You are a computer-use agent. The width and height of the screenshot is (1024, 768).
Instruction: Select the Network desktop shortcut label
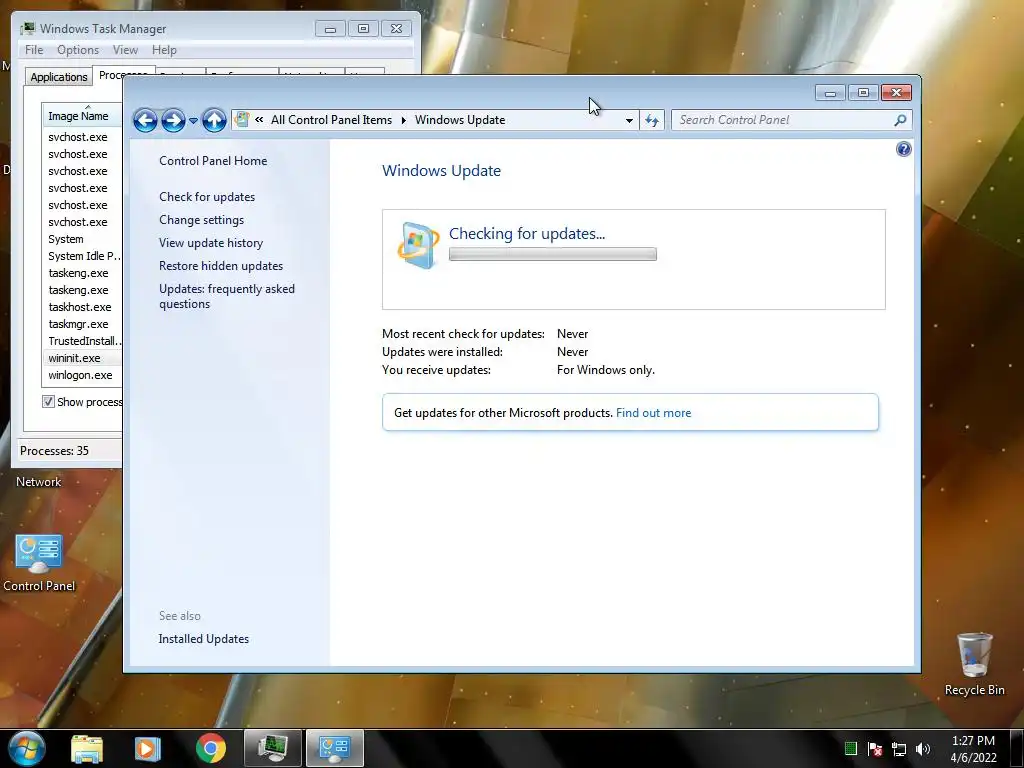point(39,482)
